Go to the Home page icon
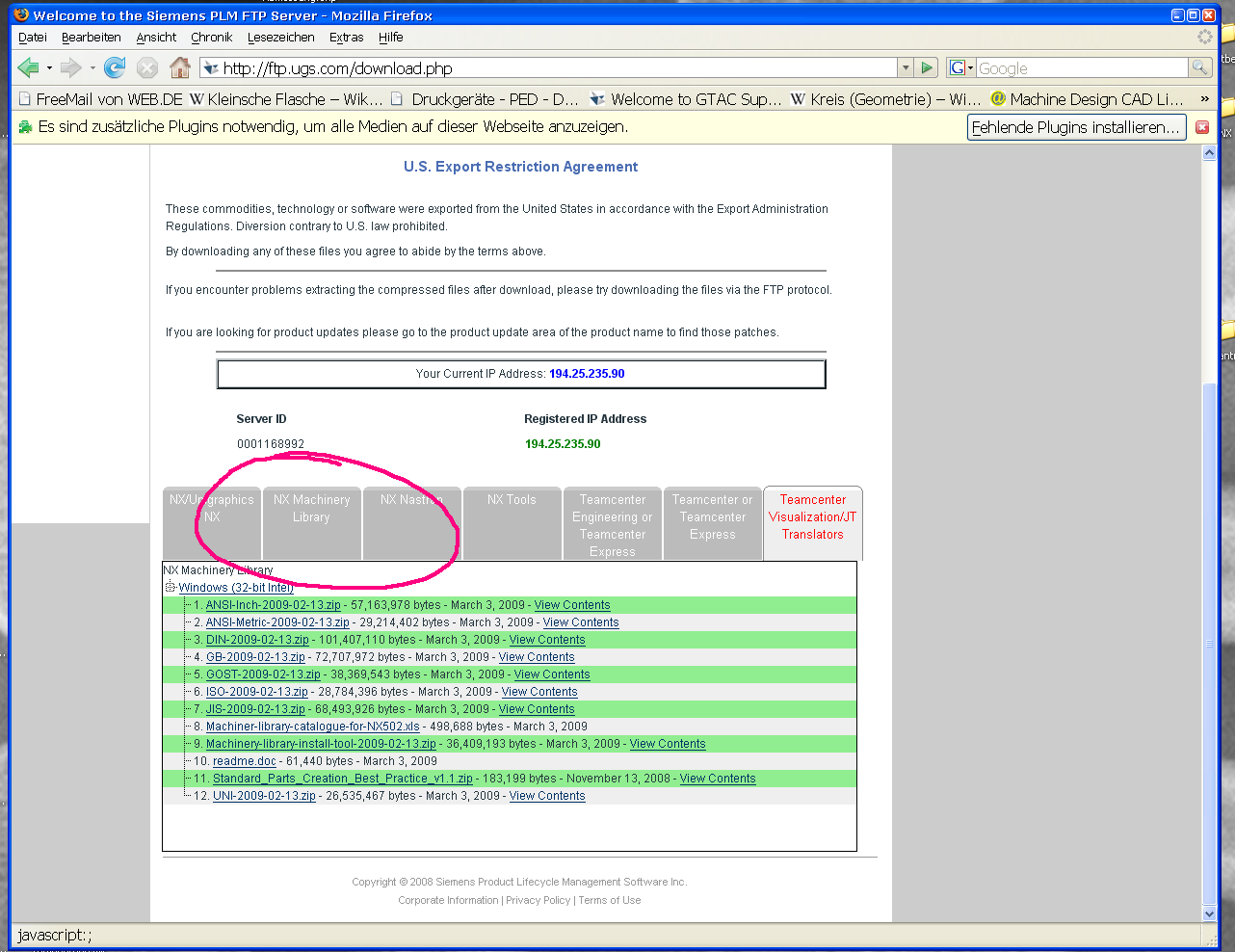 coord(180,67)
